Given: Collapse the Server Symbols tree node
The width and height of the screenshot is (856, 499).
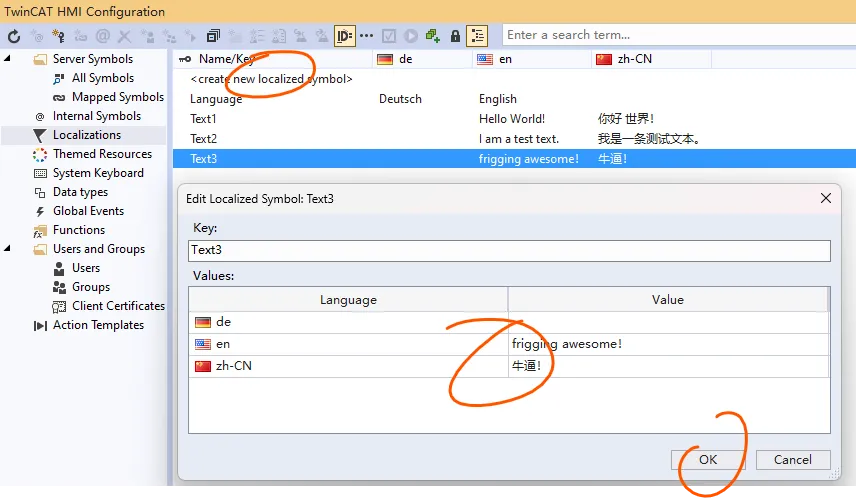Looking at the screenshot, I should pos(8,58).
